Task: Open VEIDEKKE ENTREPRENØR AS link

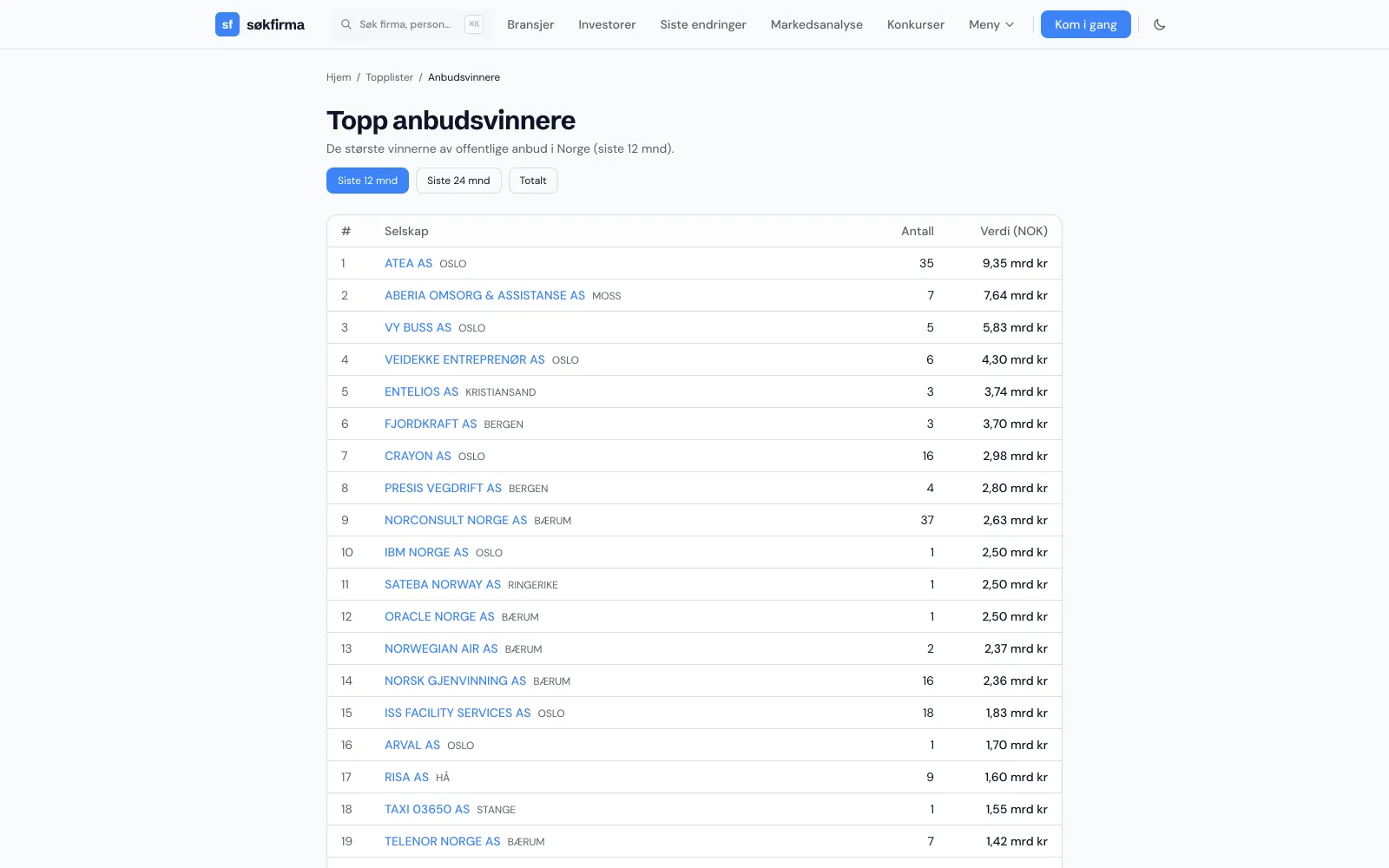Action: 464,359
